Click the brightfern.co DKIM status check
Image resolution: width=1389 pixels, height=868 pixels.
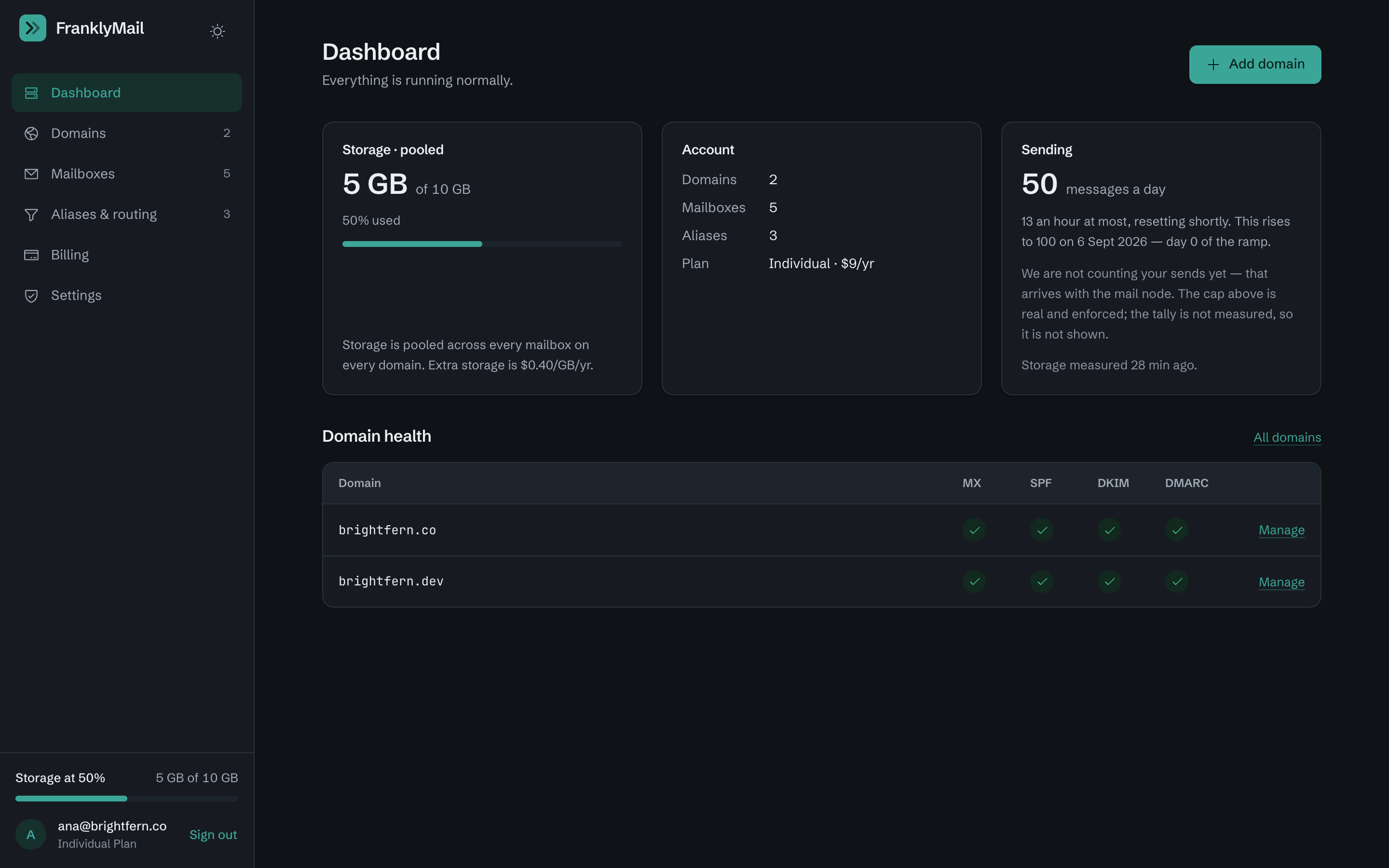click(x=1109, y=530)
